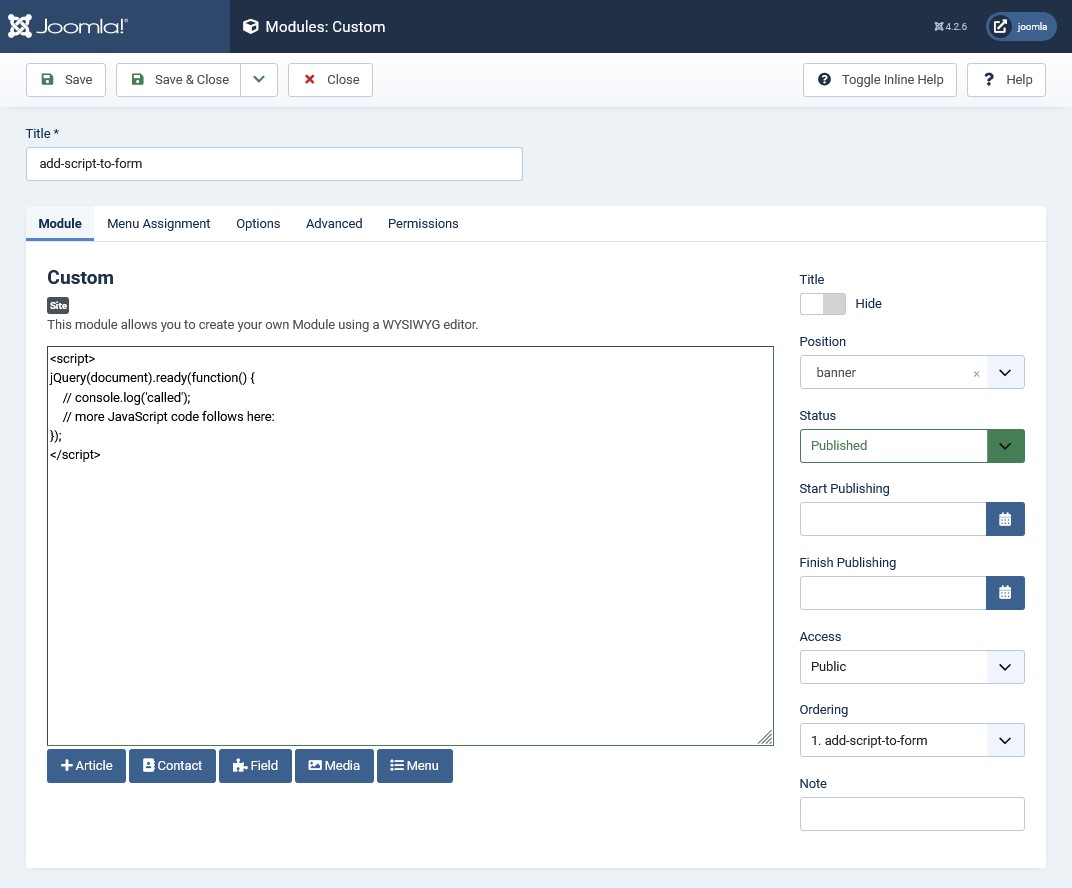
Task: Insert a Field via puzzle button
Action: pos(255,765)
